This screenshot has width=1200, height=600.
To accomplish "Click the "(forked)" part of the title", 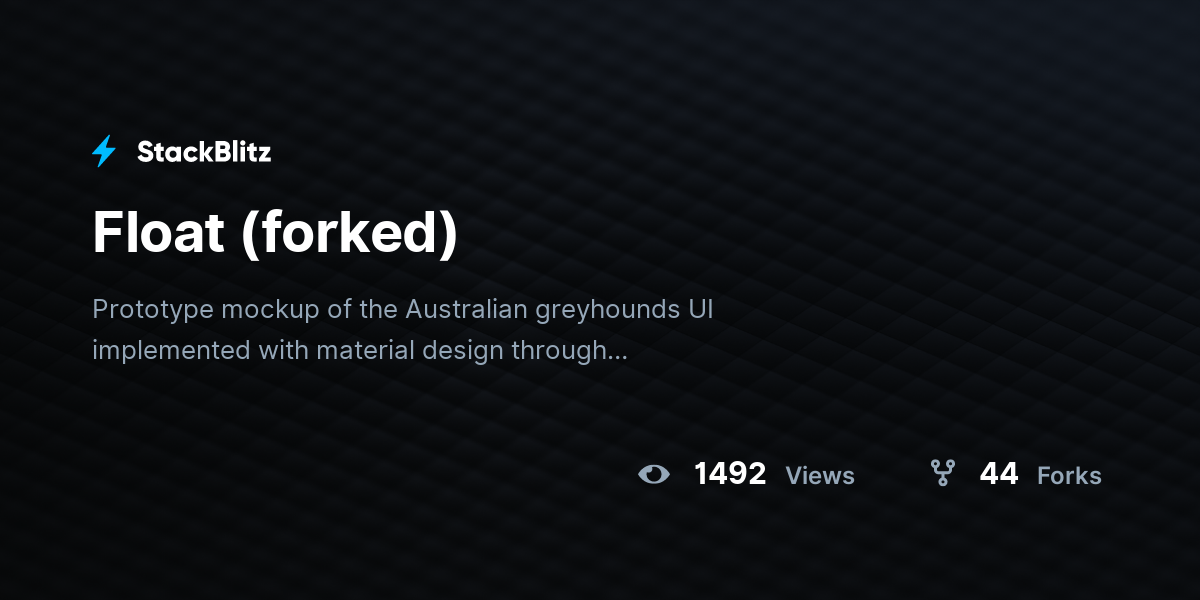I will [x=349, y=235].
